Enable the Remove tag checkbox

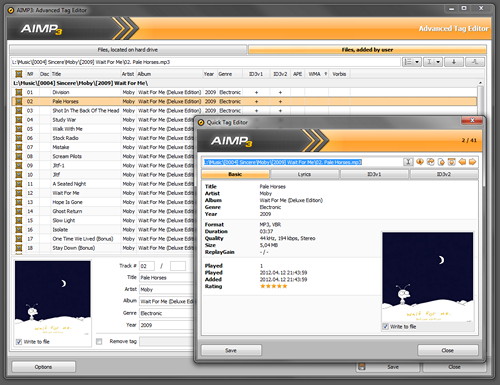point(99,341)
